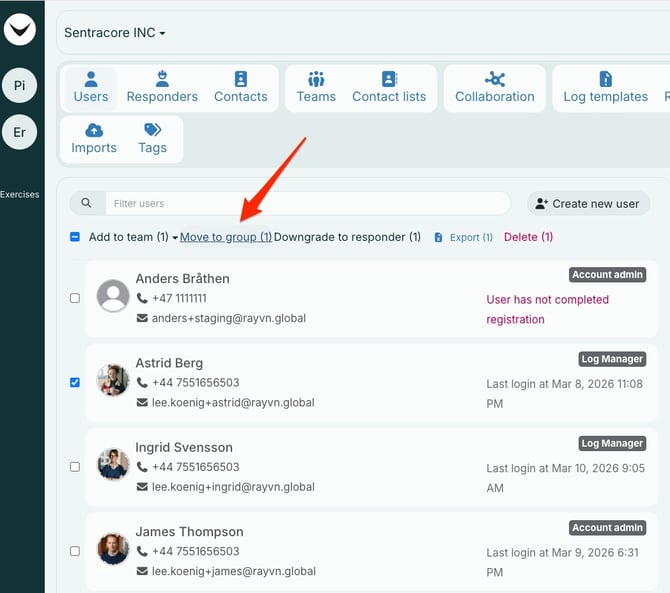Select the Anders Bråthen user checkbox
This screenshot has width=670, height=593.
pyautogui.click(x=75, y=298)
